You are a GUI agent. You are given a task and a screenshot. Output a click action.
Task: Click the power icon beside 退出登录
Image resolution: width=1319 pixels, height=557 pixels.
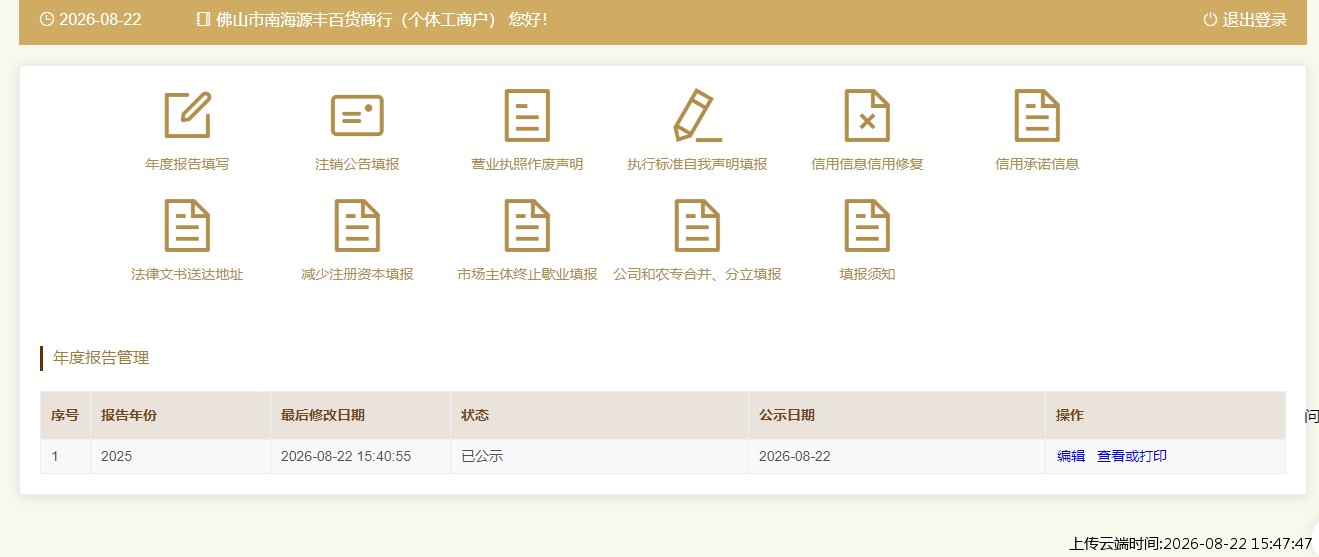coord(1210,19)
